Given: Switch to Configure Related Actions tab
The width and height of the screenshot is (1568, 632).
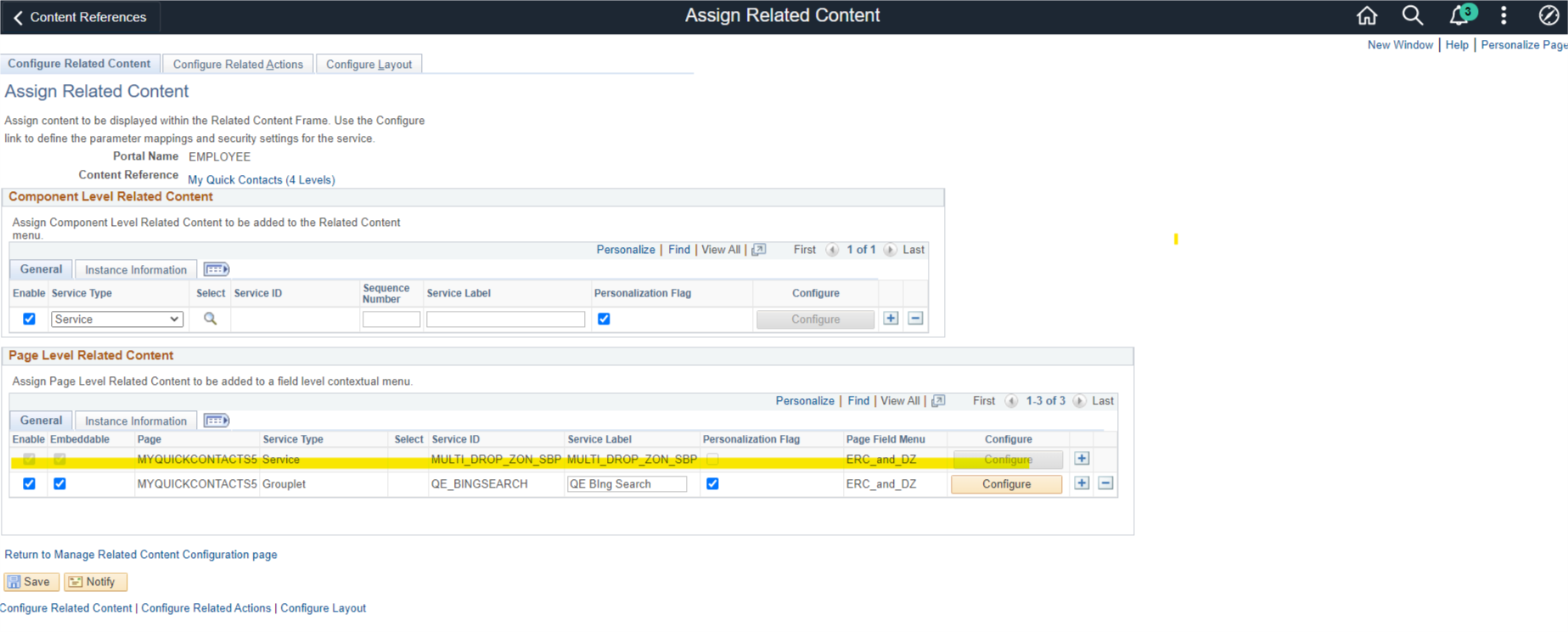Looking at the screenshot, I should pyautogui.click(x=238, y=65).
